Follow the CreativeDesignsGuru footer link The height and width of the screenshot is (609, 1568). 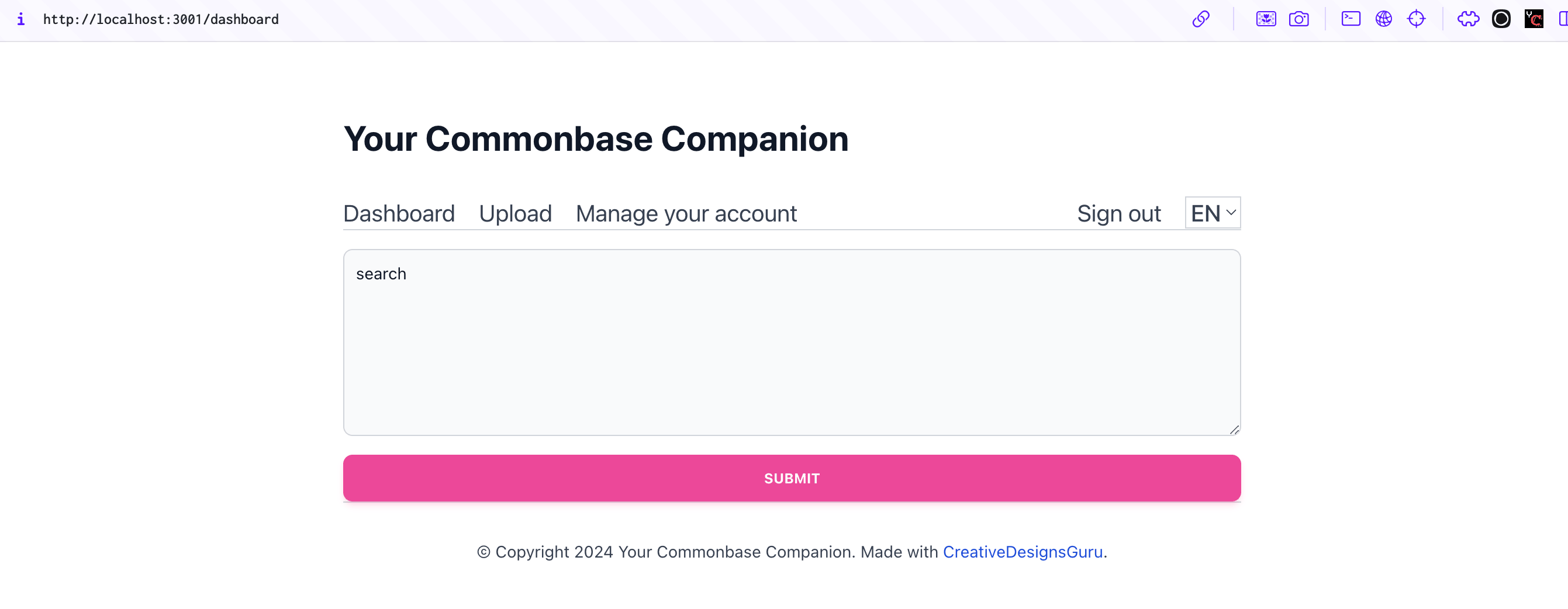1022,552
